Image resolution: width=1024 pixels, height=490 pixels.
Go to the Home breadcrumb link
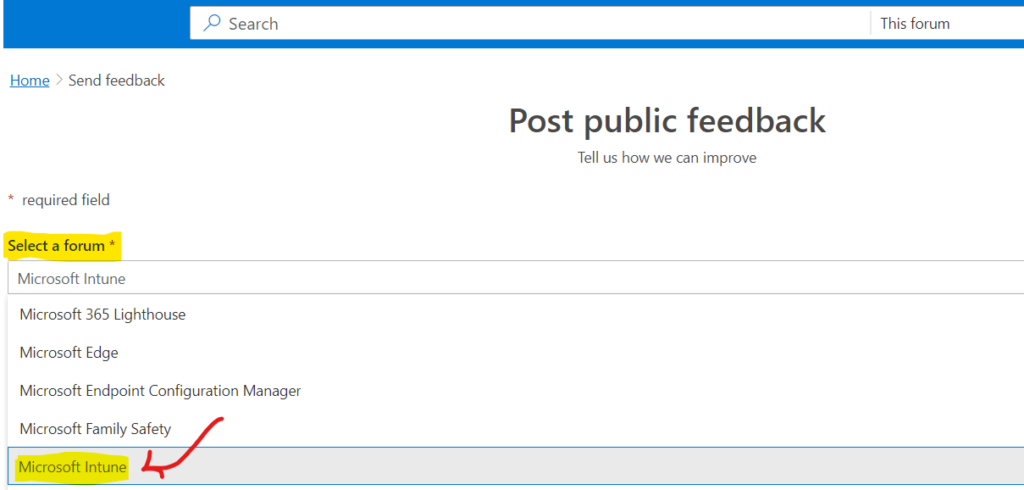pyautogui.click(x=29, y=80)
